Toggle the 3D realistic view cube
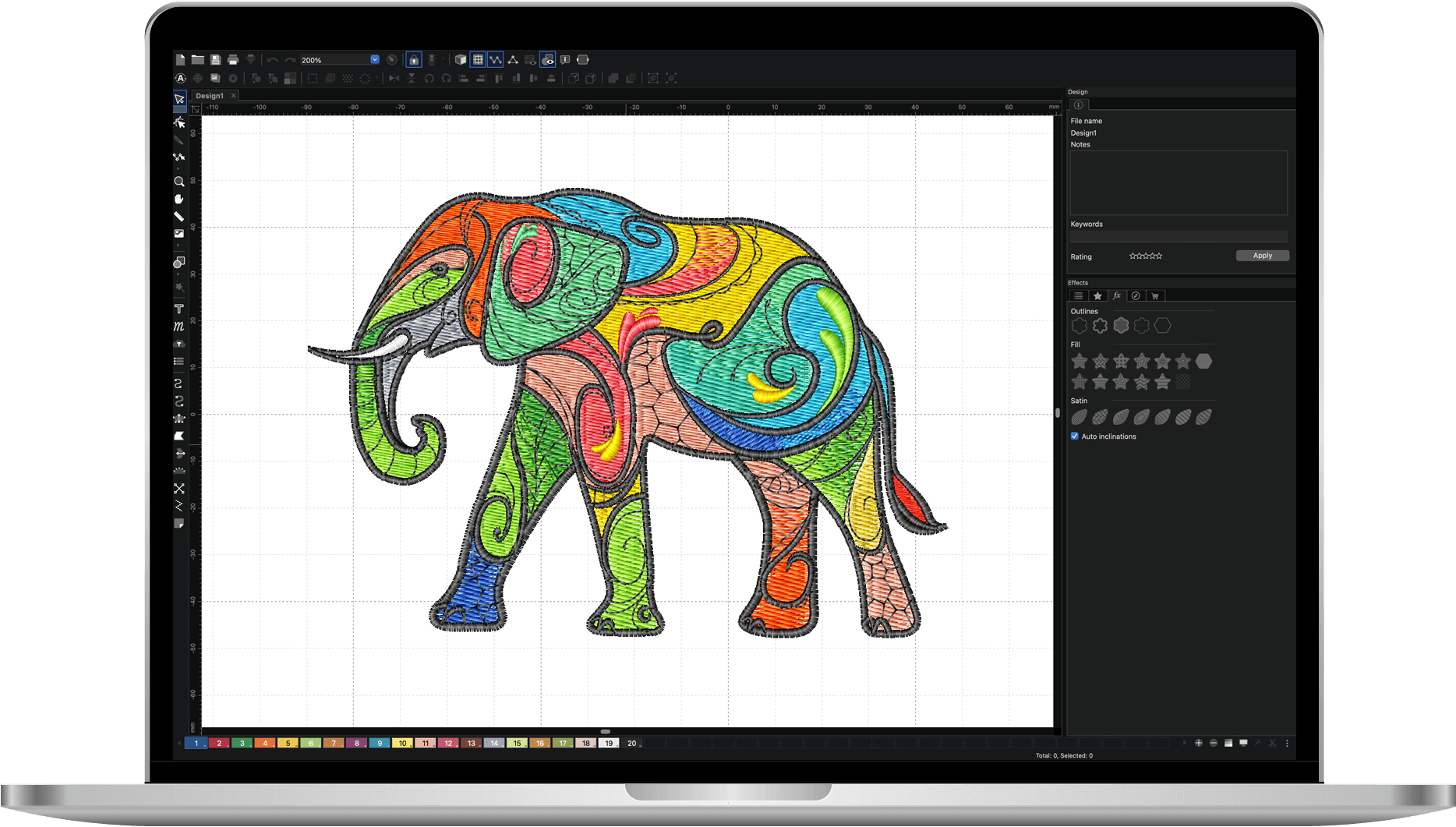Screen dimensions: 1456x827 pyautogui.click(x=461, y=60)
